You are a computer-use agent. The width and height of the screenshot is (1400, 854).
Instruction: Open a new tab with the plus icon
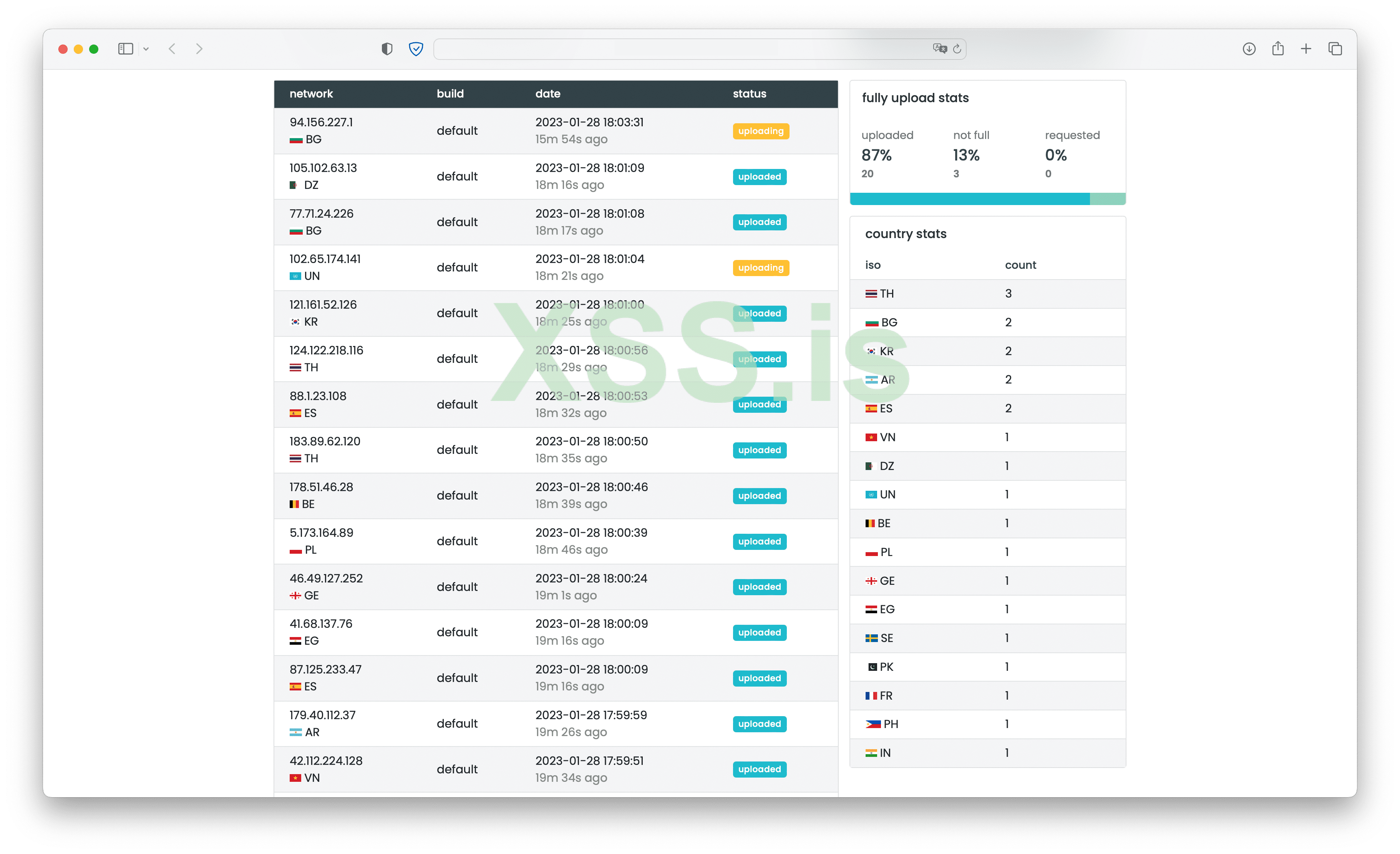pyautogui.click(x=1306, y=49)
